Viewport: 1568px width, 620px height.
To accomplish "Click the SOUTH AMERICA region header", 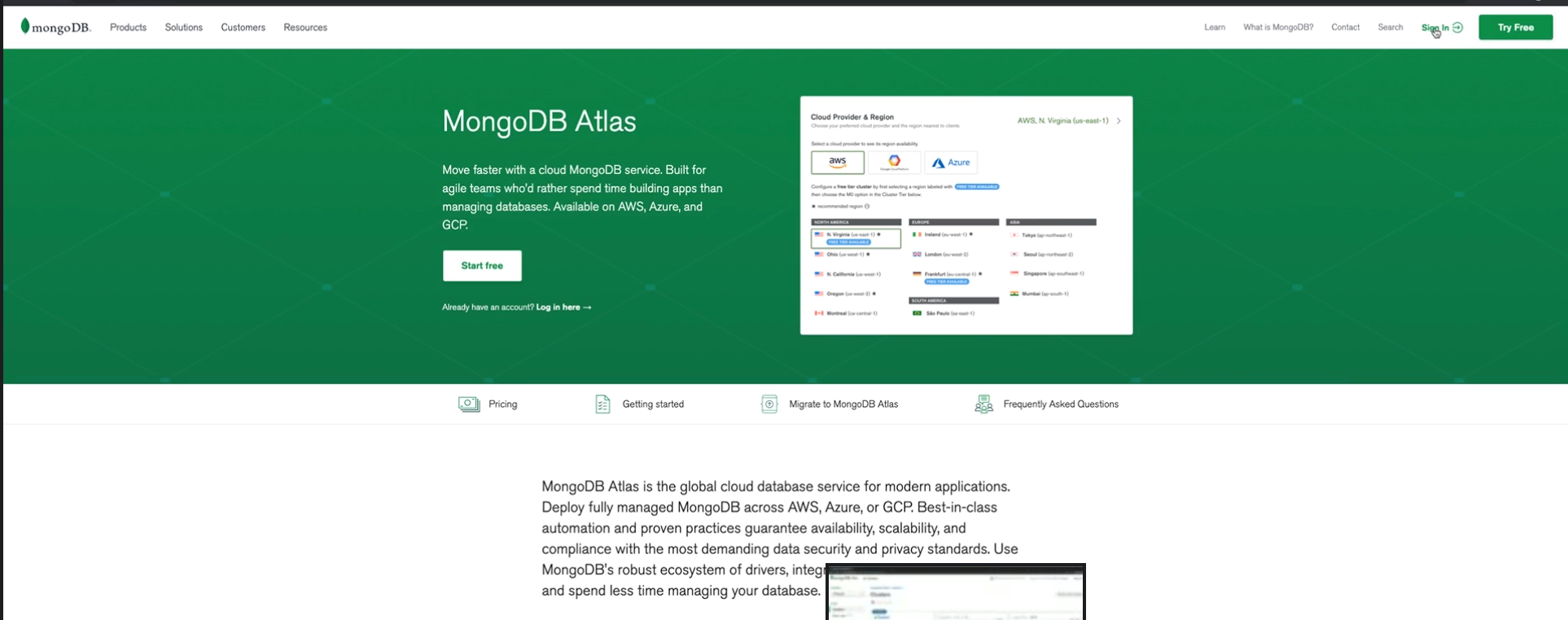I will pos(954,301).
